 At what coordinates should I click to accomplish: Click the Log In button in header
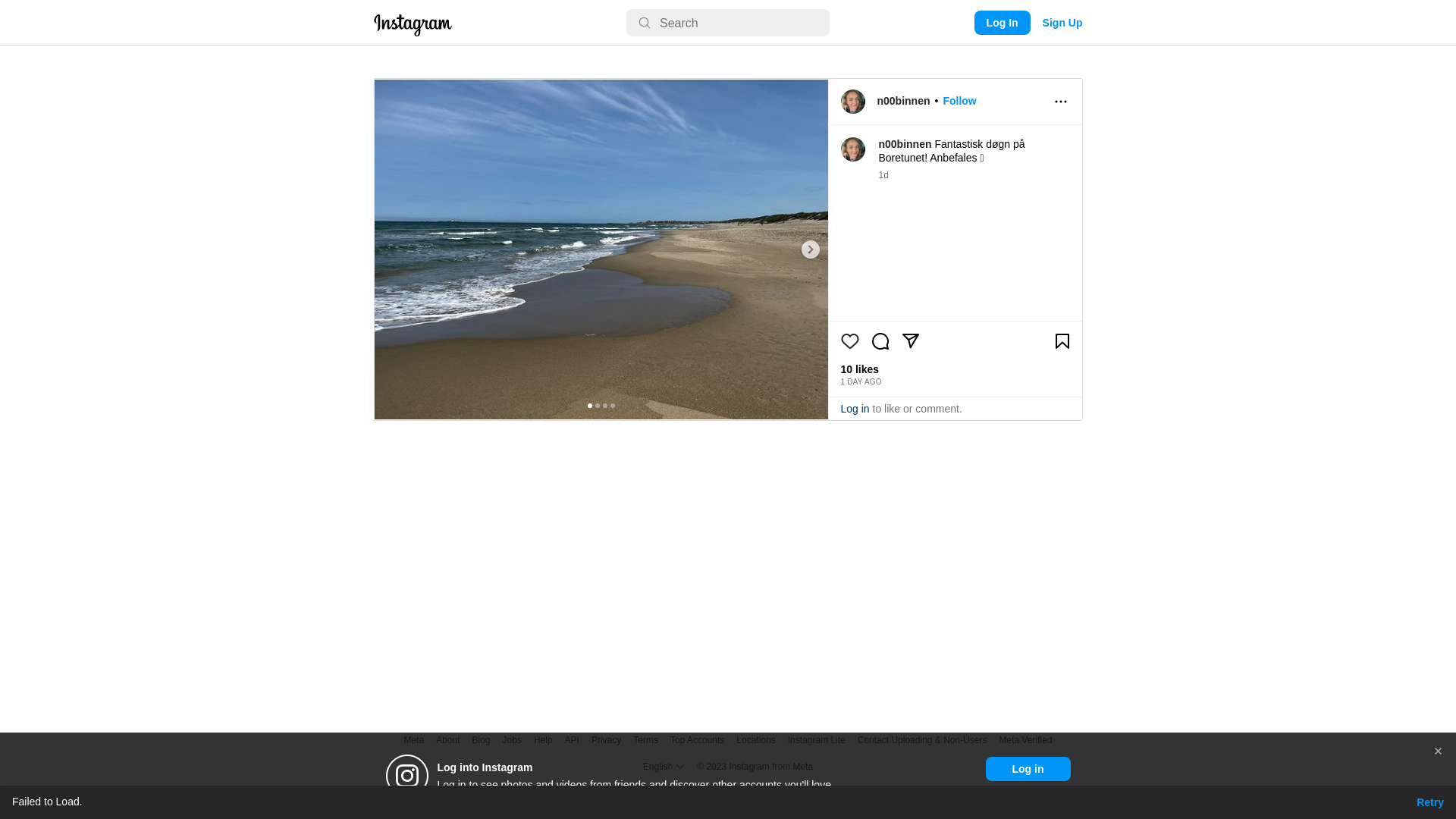tap(1002, 23)
